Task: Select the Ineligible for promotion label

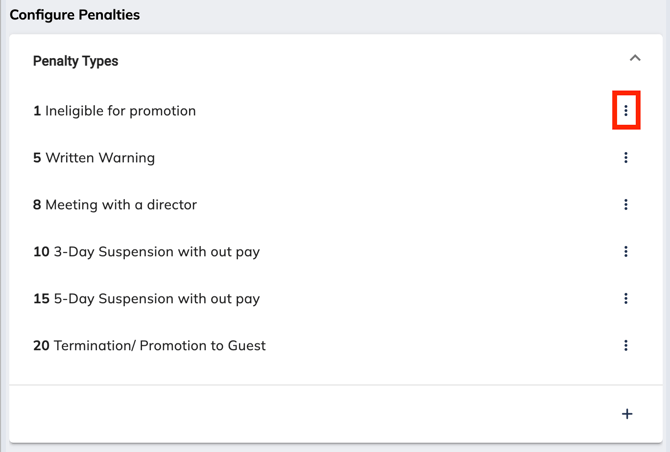Action: coord(120,111)
